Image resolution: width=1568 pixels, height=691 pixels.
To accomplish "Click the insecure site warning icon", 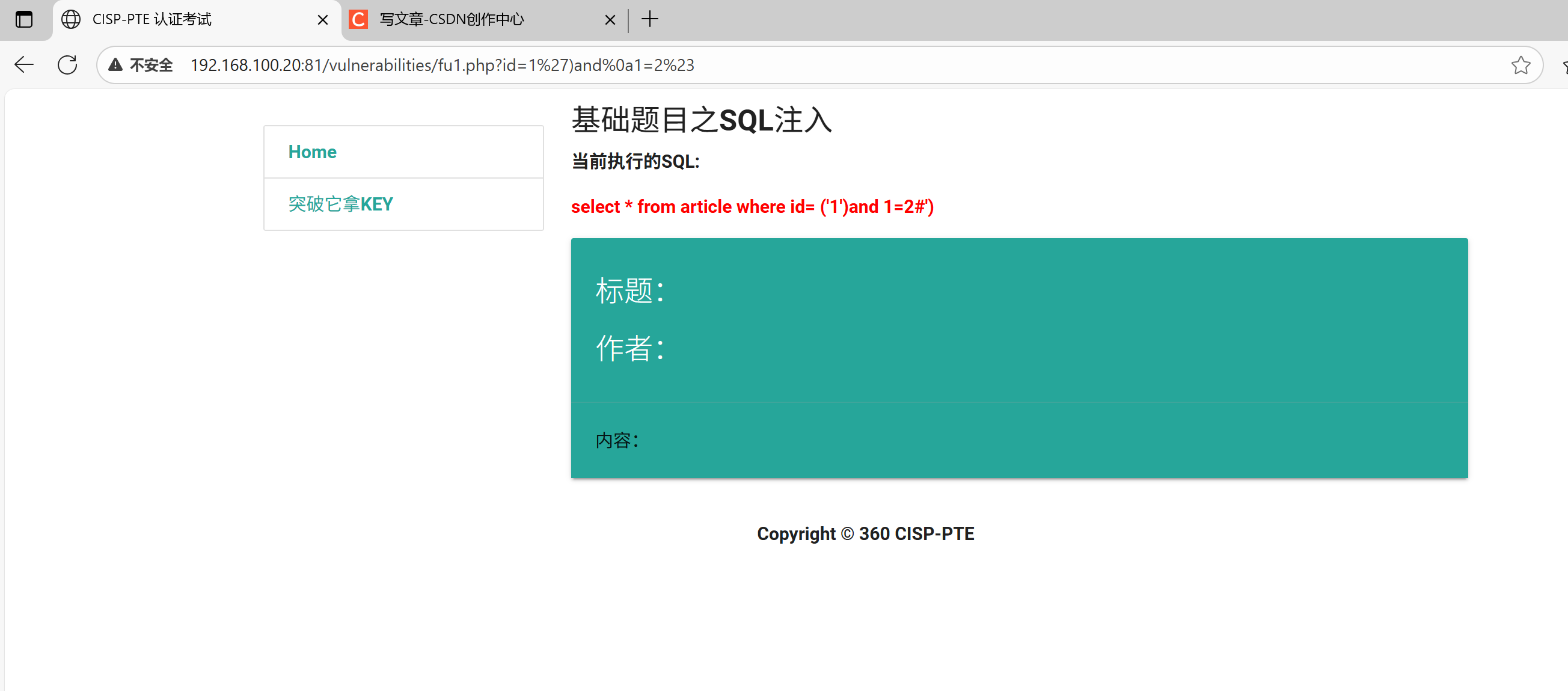I will [x=115, y=64].
